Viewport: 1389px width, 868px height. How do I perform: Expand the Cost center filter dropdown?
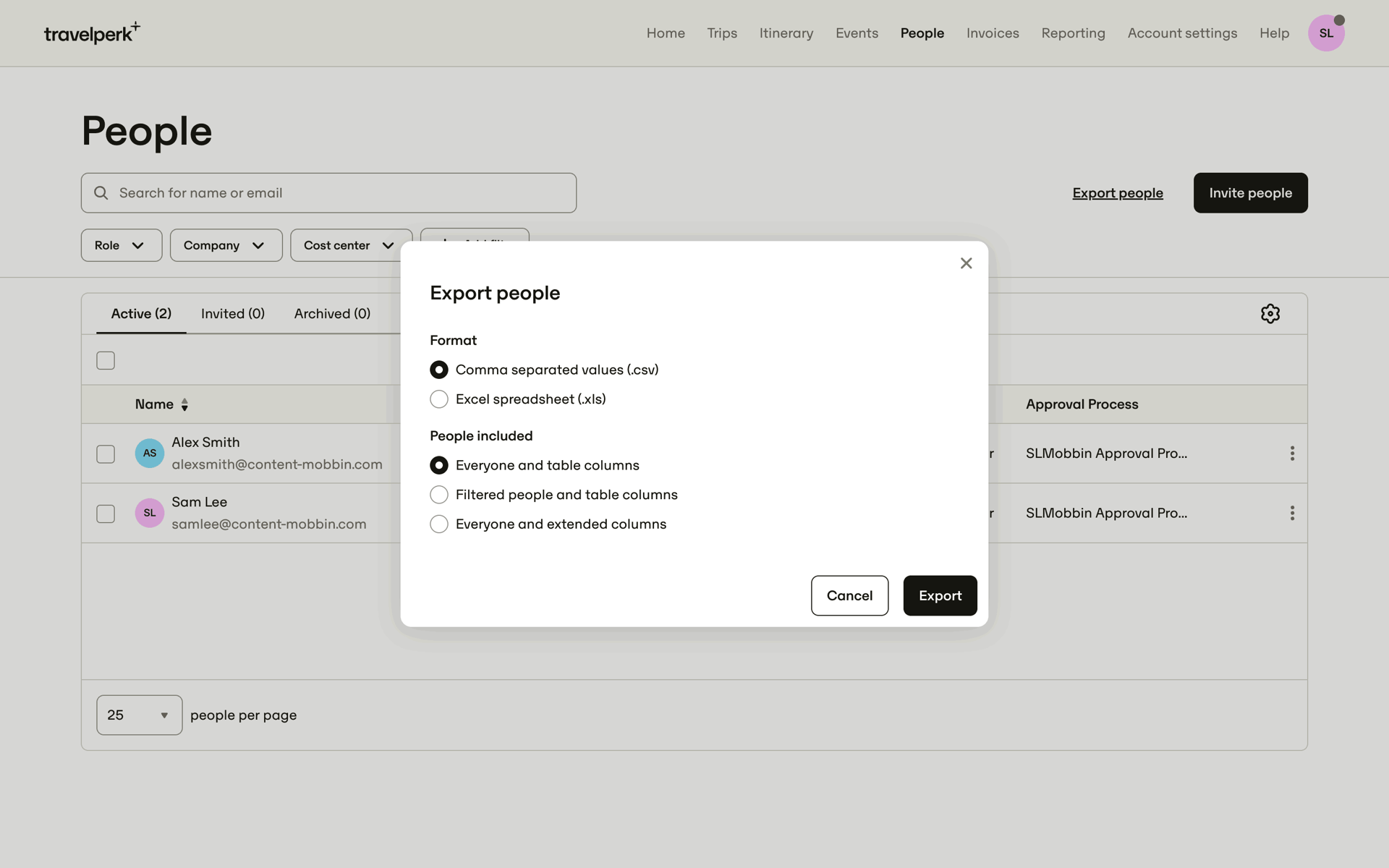pos(351,245)
